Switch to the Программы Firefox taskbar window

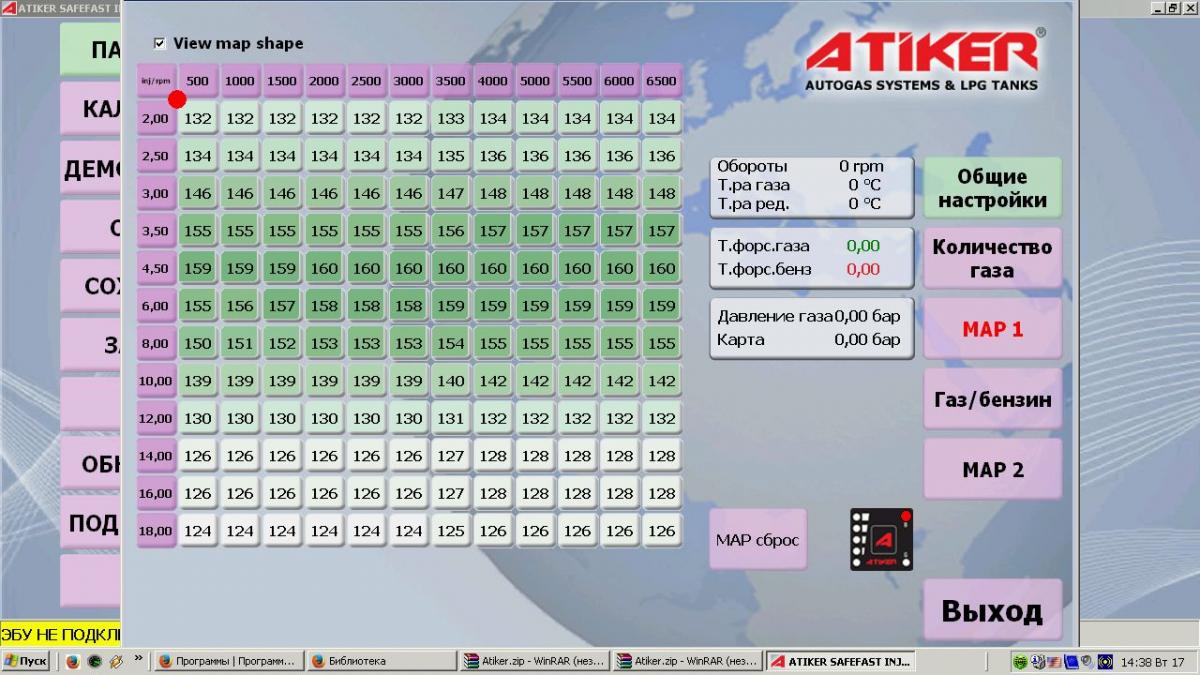[x=227, y=661]
